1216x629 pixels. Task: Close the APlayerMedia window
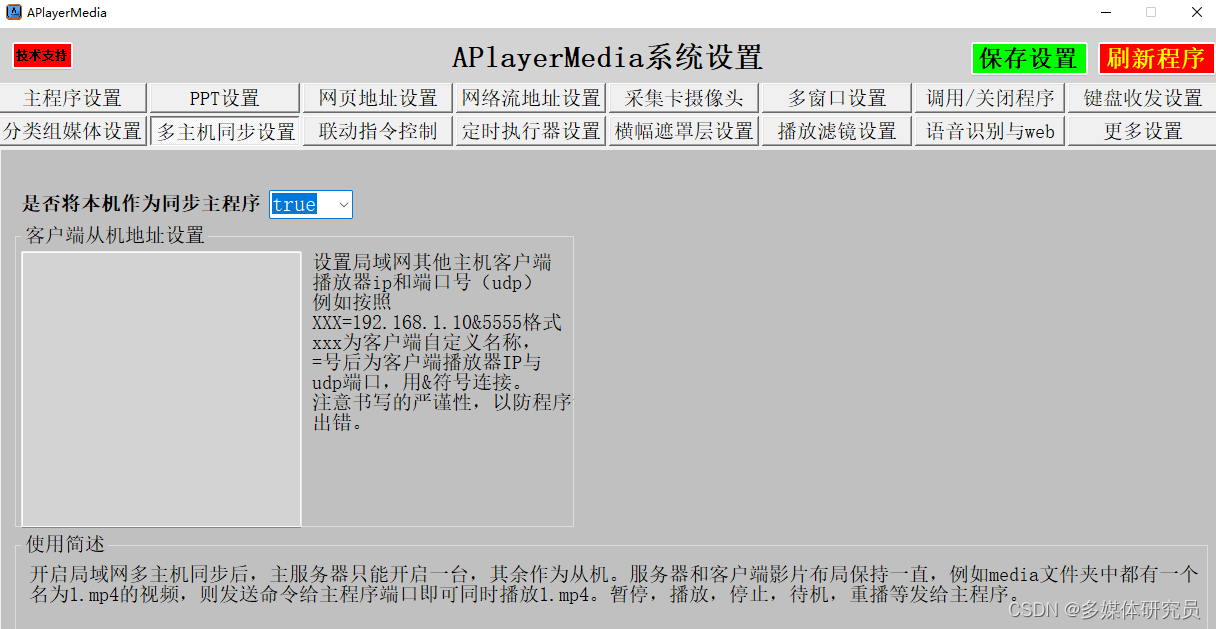click(x=1196, y=13)
